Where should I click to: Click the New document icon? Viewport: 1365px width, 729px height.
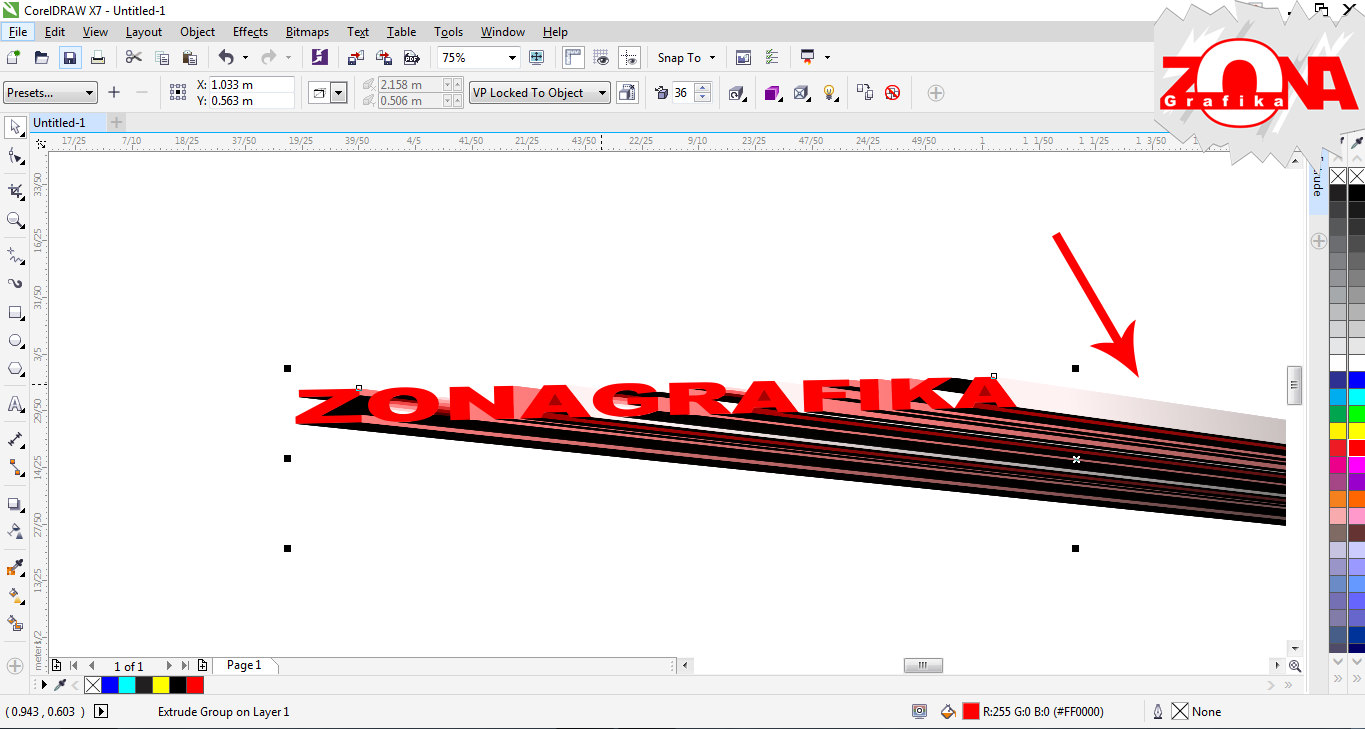(14, 57)
